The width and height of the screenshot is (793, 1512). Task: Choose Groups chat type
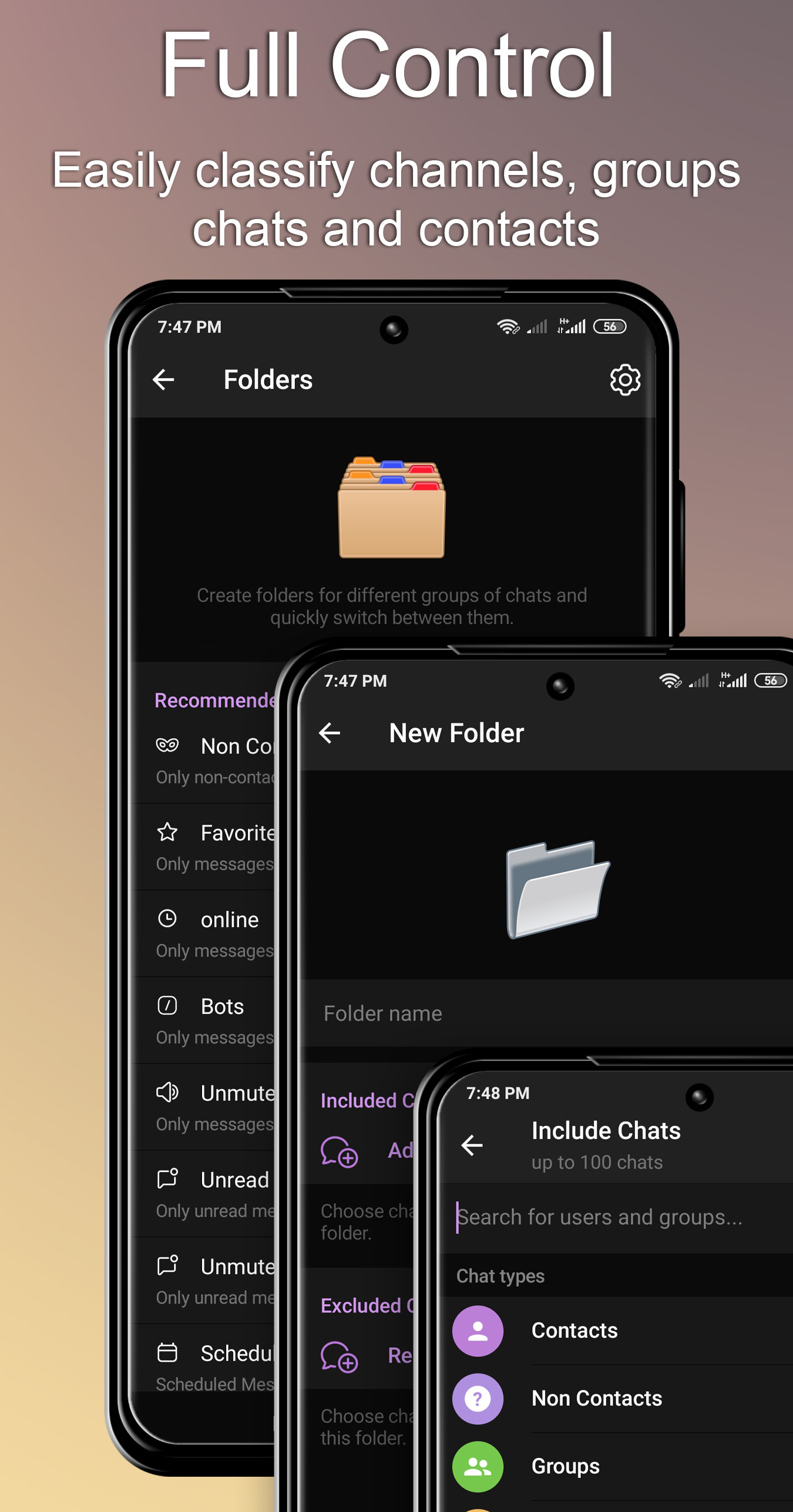tap(617, 1467)
